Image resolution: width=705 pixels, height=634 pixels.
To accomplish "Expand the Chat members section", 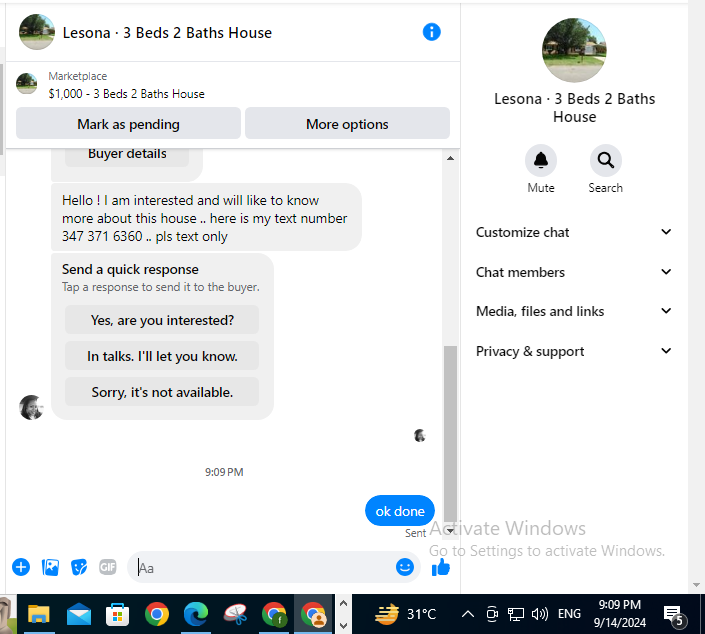I will [574, 272].
